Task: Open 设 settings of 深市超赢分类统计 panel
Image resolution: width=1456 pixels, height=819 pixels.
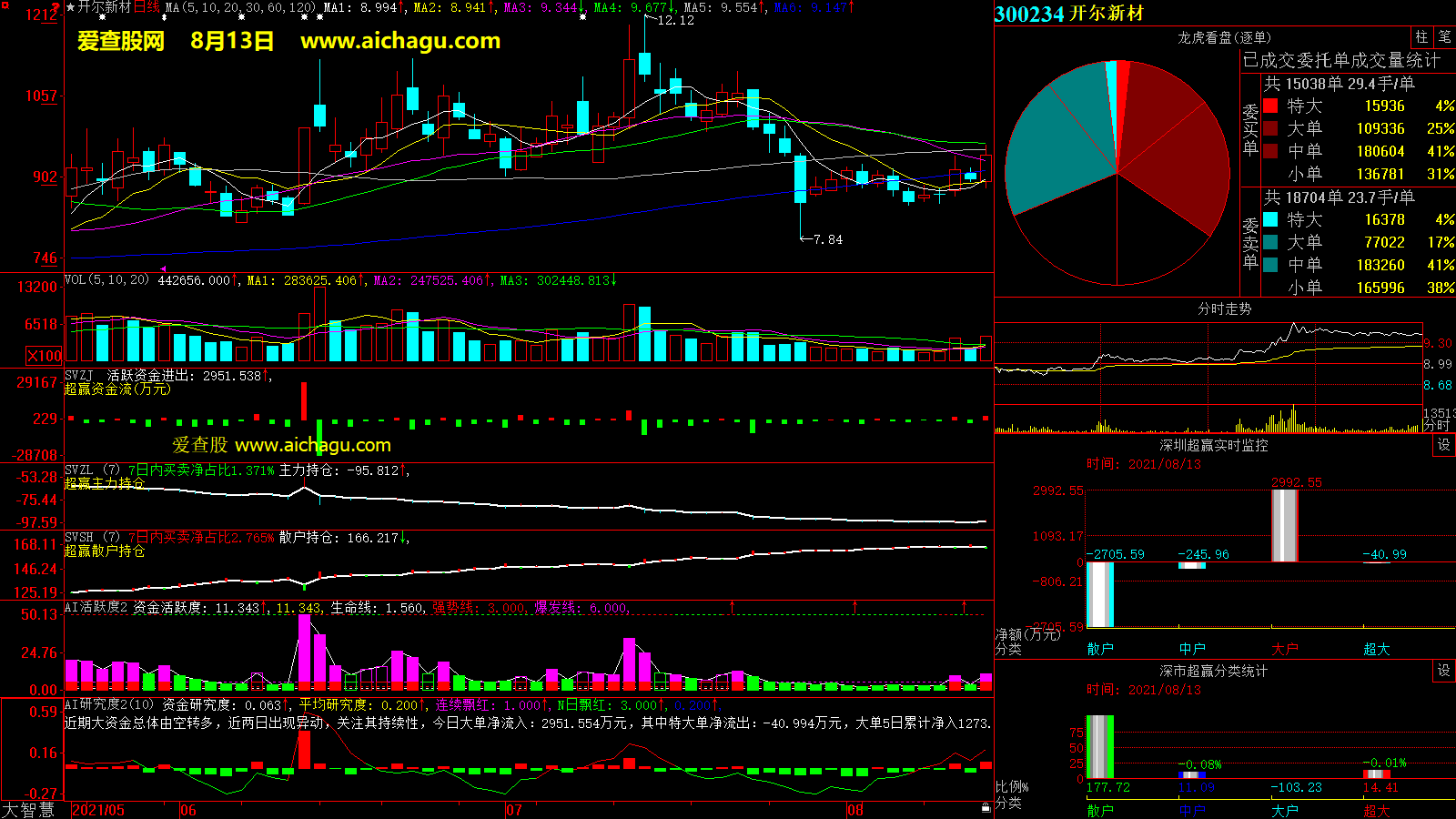Action: [1444, 671]
